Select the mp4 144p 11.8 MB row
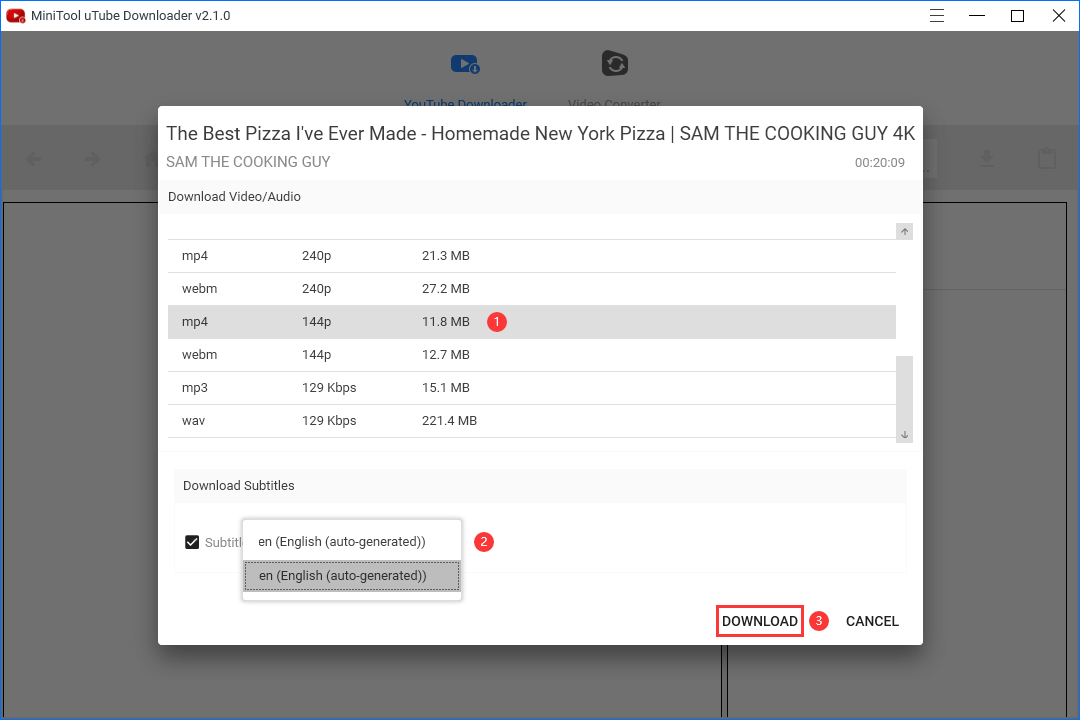The image size is (1080, 720). [532, 322]
